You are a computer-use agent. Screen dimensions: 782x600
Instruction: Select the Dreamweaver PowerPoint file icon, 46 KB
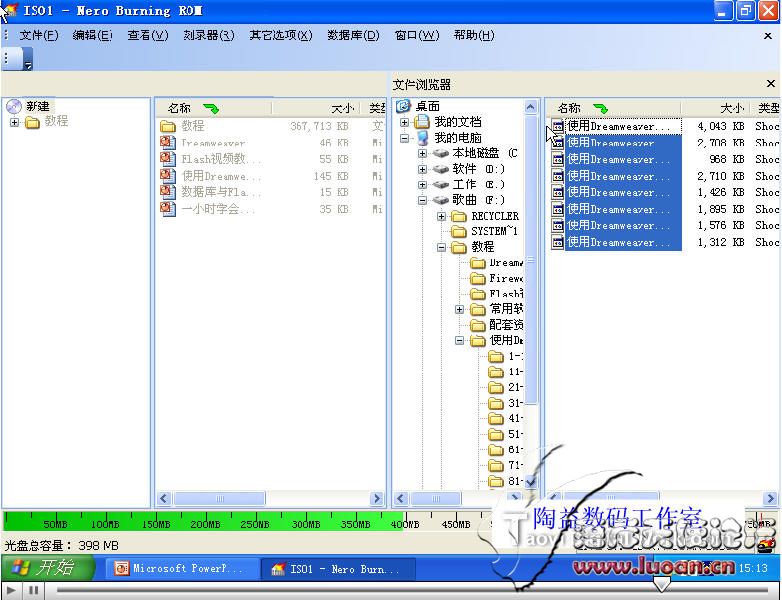(168, 143)
